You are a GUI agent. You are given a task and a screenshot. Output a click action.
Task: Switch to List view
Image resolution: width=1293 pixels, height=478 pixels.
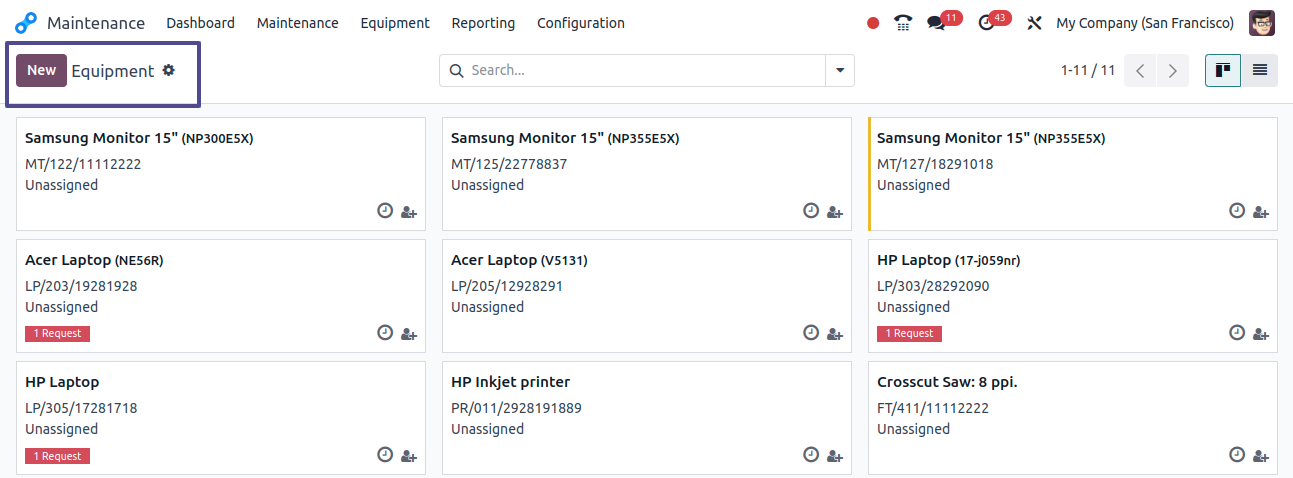(1259, 70)
